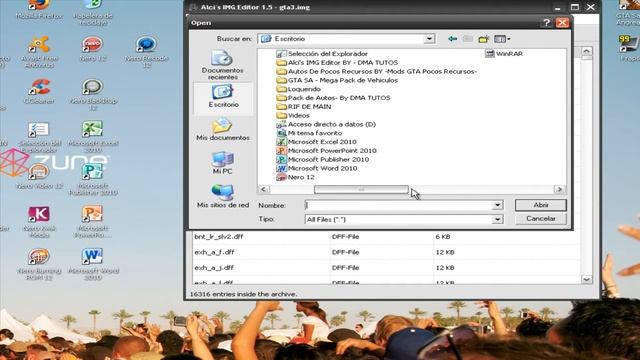
Task: Click horizontal scrollbar thumb in file list
Action: tap(361, 189)
